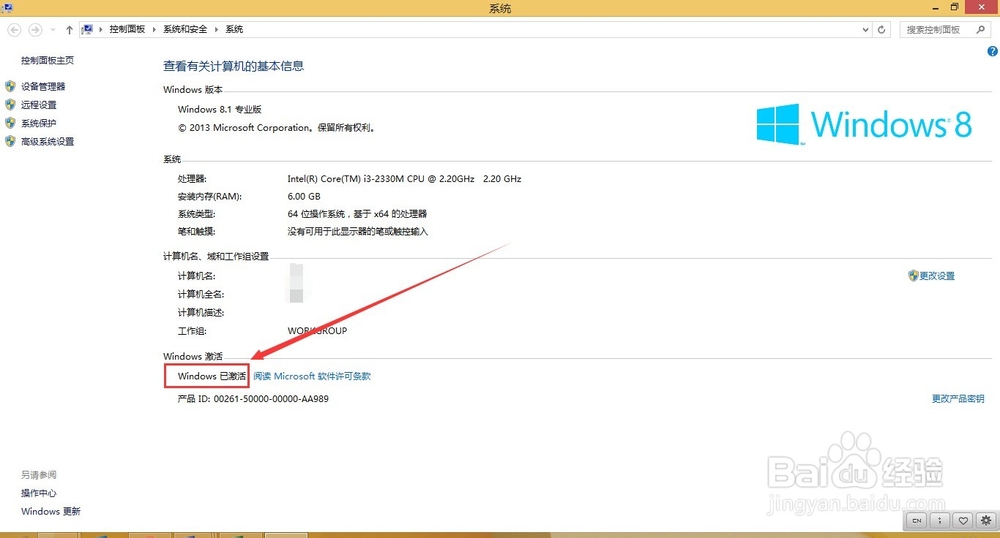Click shield icon beside 设备管理器
The width and height of the screenshot is (1000, 538).
click(x=10, y=86)
